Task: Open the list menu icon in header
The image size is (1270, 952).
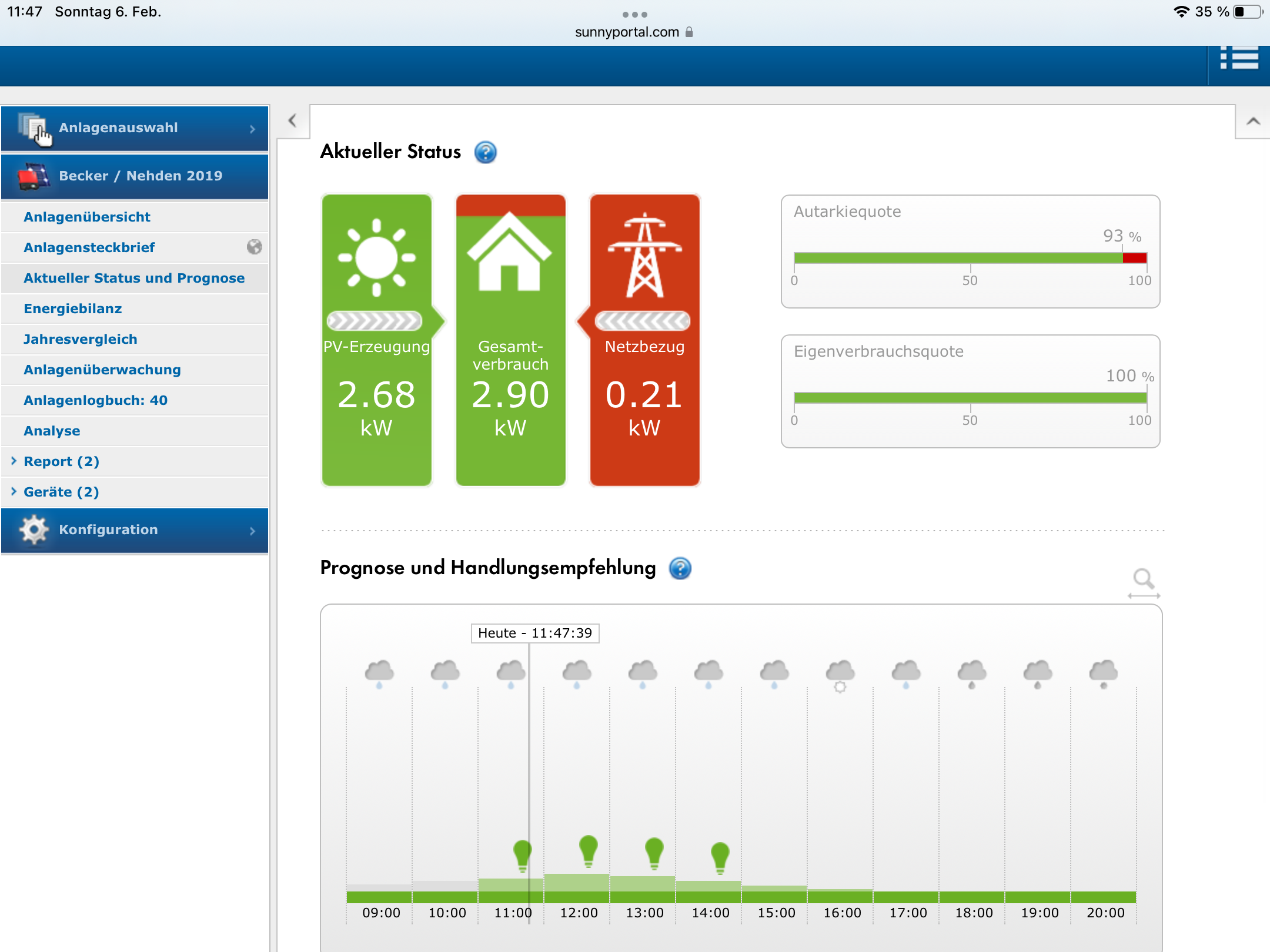Action: click(1239, 59)
